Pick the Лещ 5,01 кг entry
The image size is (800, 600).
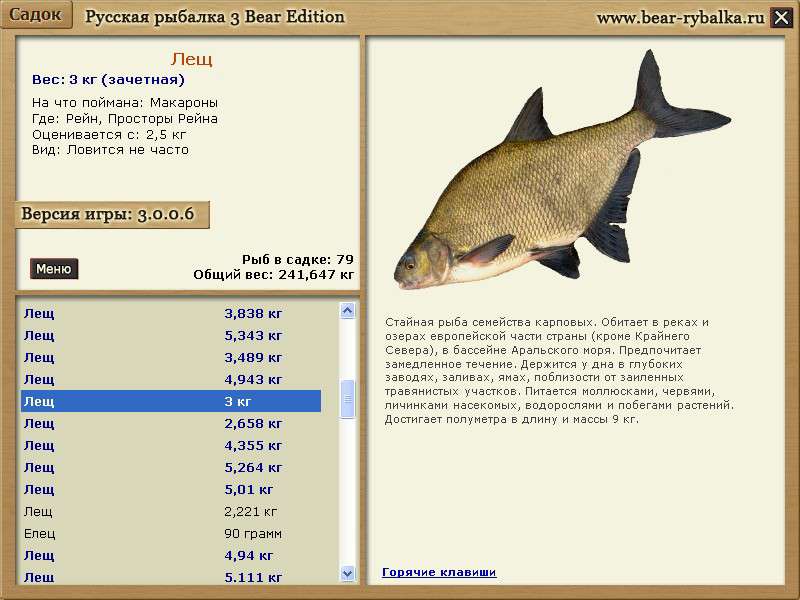[x=170, y=489]
